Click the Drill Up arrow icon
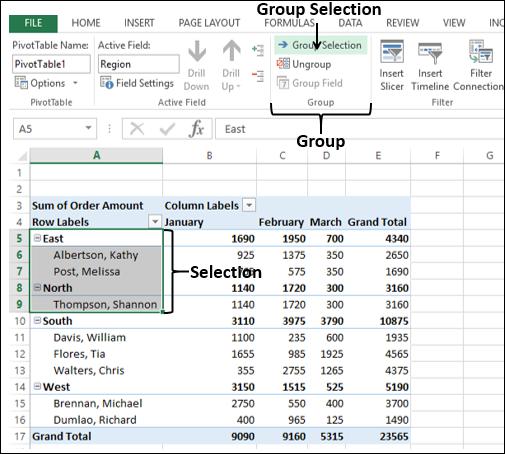This screenshot has width=505, height=454. [x=232, y=51]
